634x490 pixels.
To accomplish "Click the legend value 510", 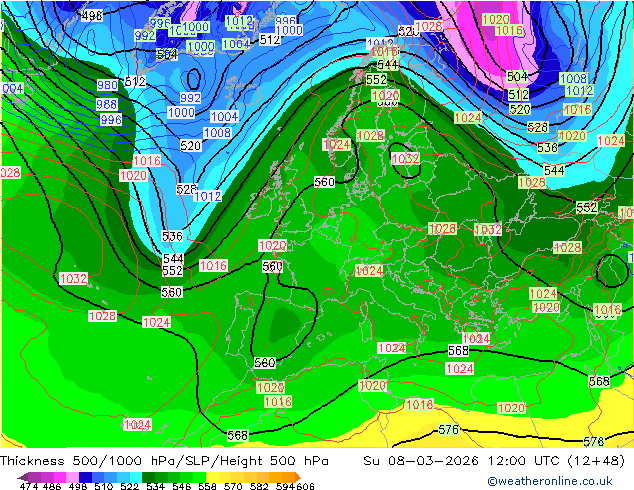I will coord(104,486).
